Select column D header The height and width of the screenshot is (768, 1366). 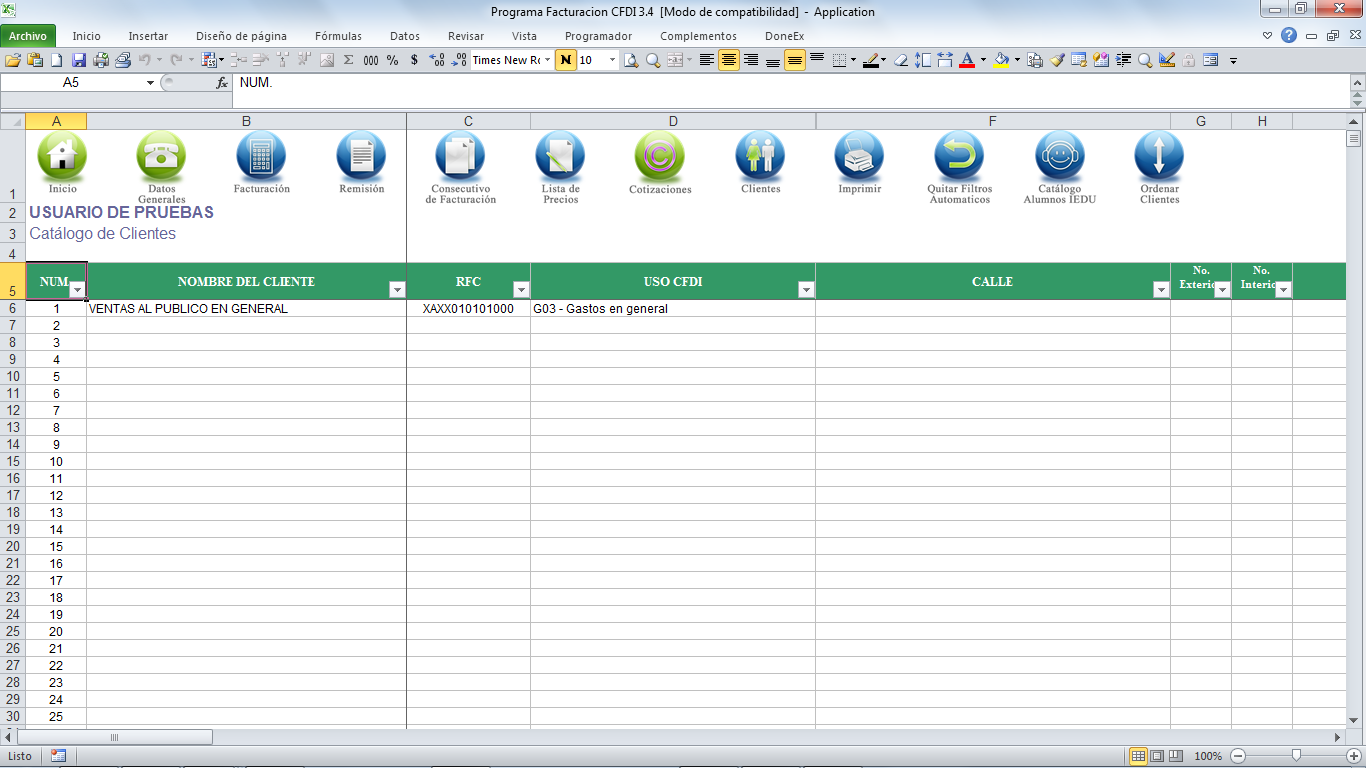point(673,121)
